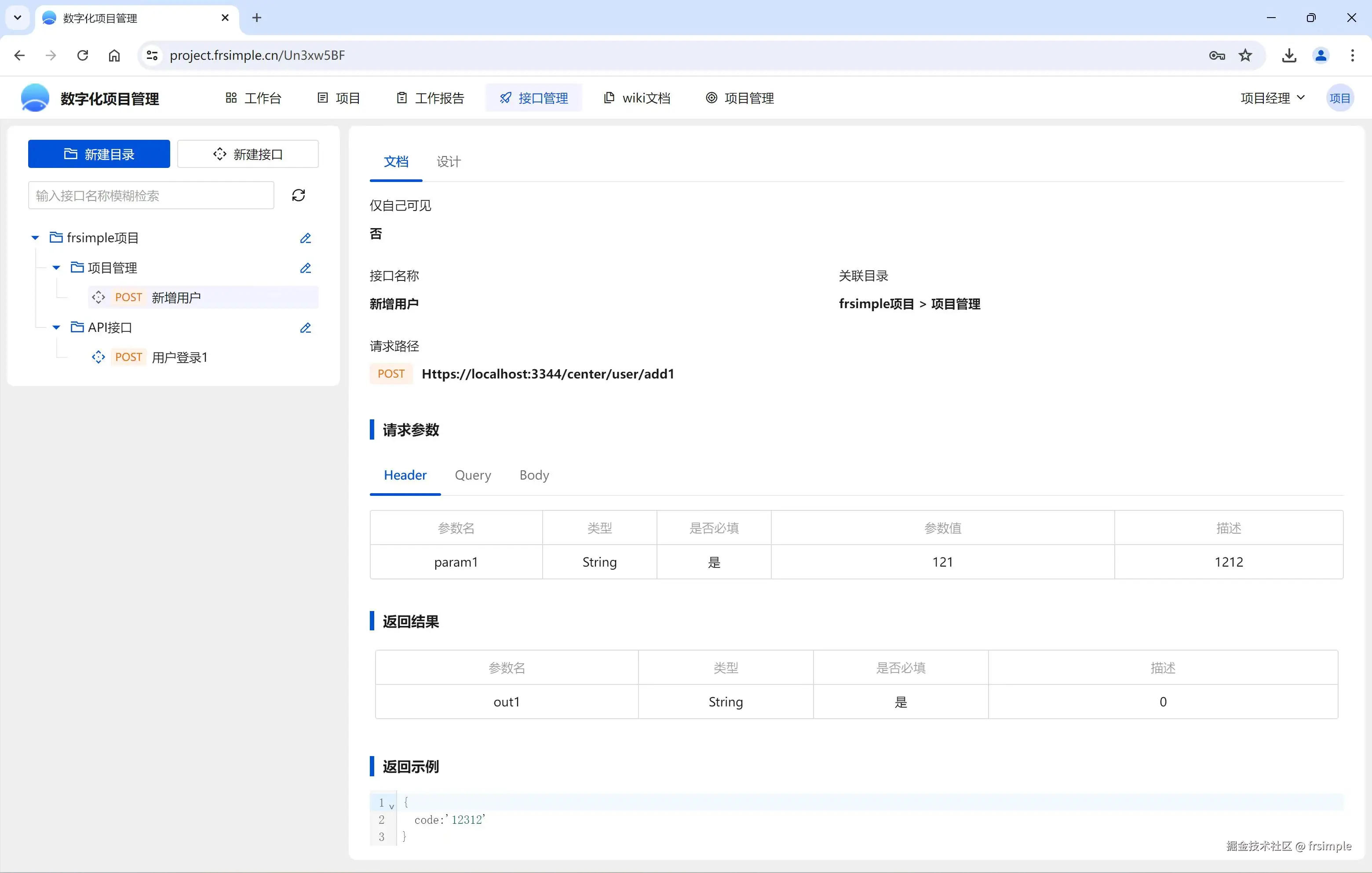This screenshot has height=873, width=1372.
Task: Collapse the 项目管理 folder in the sidebar
Action: coord(55,268)
